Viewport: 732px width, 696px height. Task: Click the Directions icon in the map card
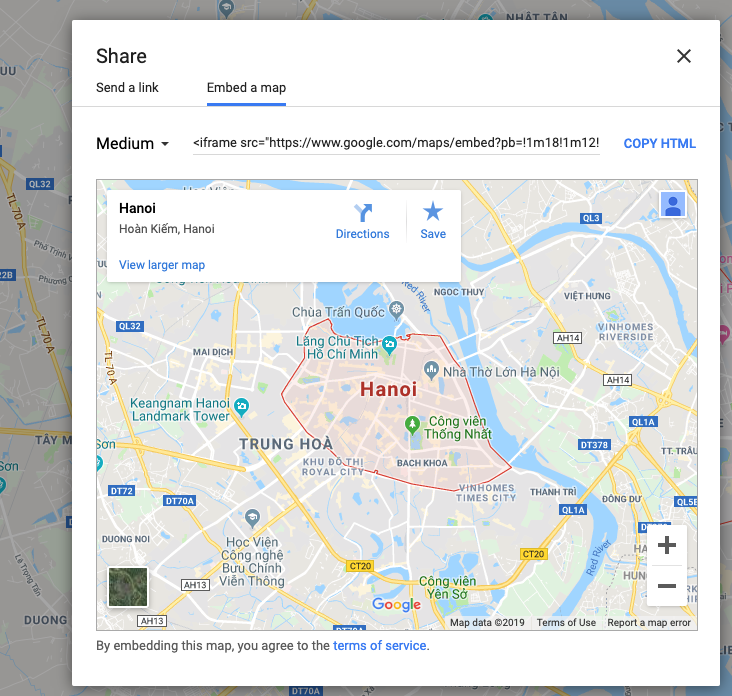coord(362,212)
